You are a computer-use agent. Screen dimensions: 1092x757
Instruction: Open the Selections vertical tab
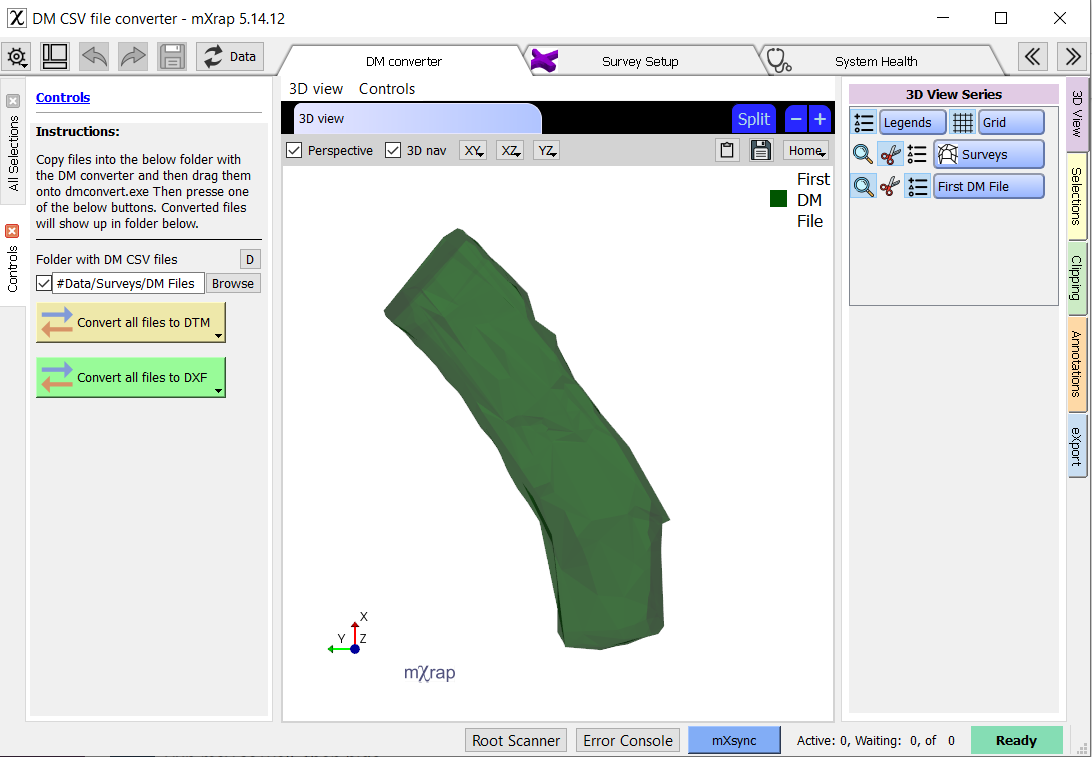click(x=1077, y=196)
